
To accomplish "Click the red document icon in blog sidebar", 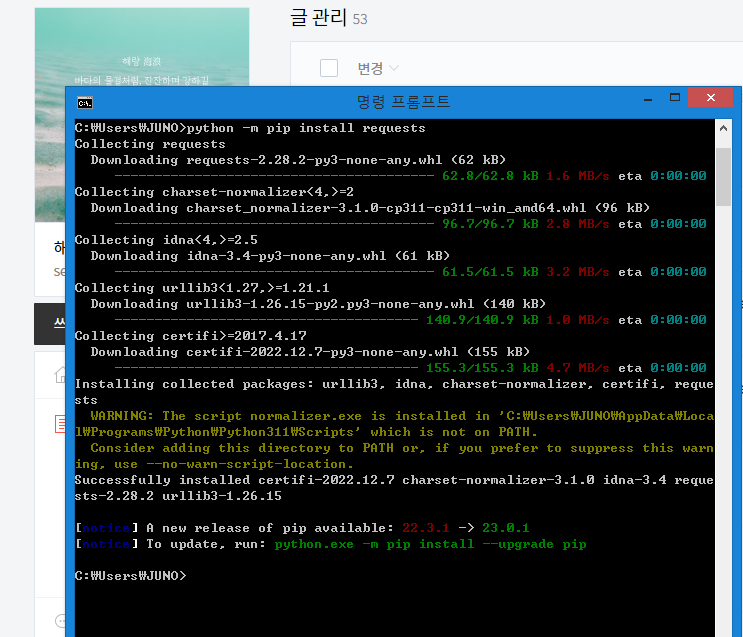I will (x=60, y=424).
